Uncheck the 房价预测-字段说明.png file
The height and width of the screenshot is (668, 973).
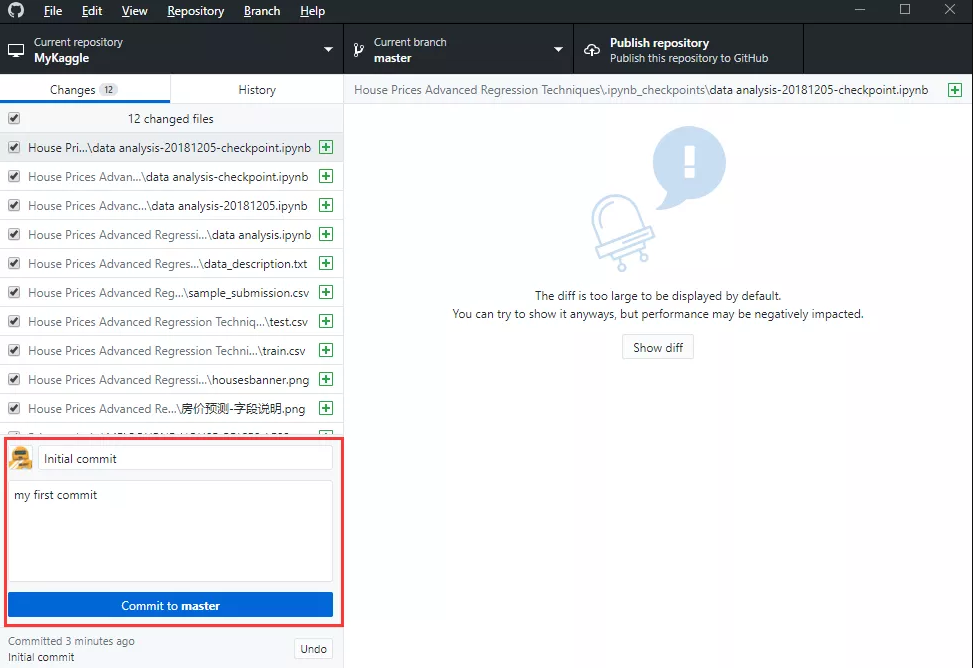pos(14,408)
